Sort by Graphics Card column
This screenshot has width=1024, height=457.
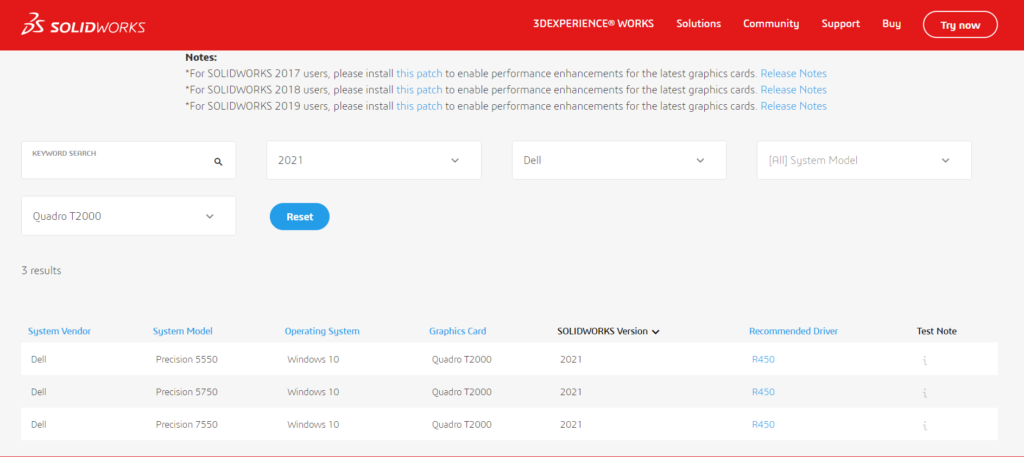click(x=458, y=332)
